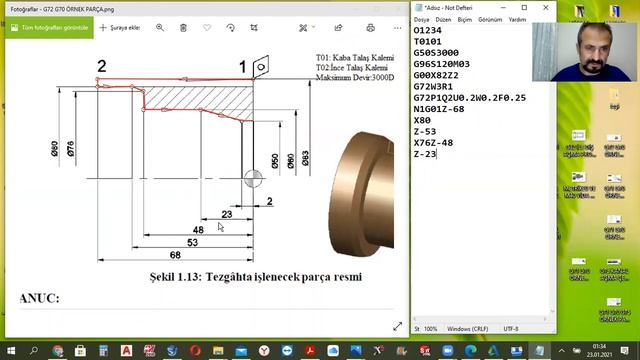Open Yandex browser from the taskbar
Screen dimensions: 640x360
(264, 351)
